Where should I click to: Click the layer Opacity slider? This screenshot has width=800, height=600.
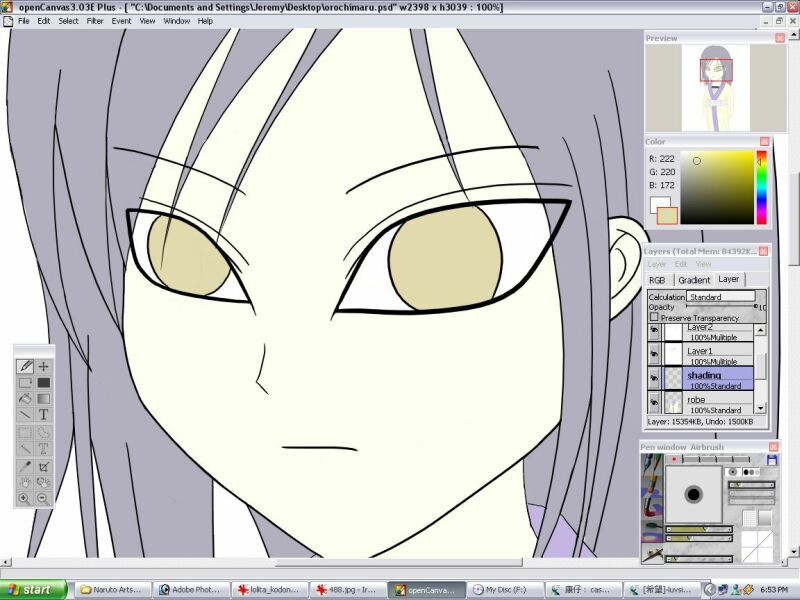(x=721, y=306)
